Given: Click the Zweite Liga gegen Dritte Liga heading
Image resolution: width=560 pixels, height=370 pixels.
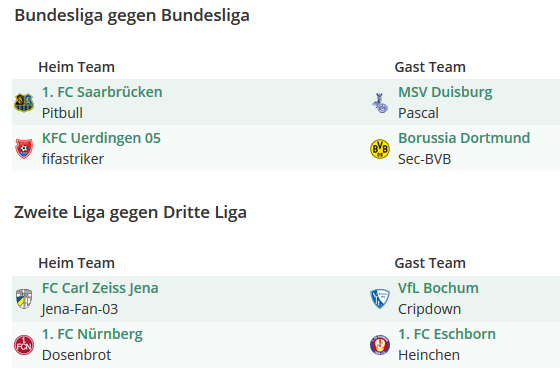Looking at the screenshot, I should coord(130,213).
